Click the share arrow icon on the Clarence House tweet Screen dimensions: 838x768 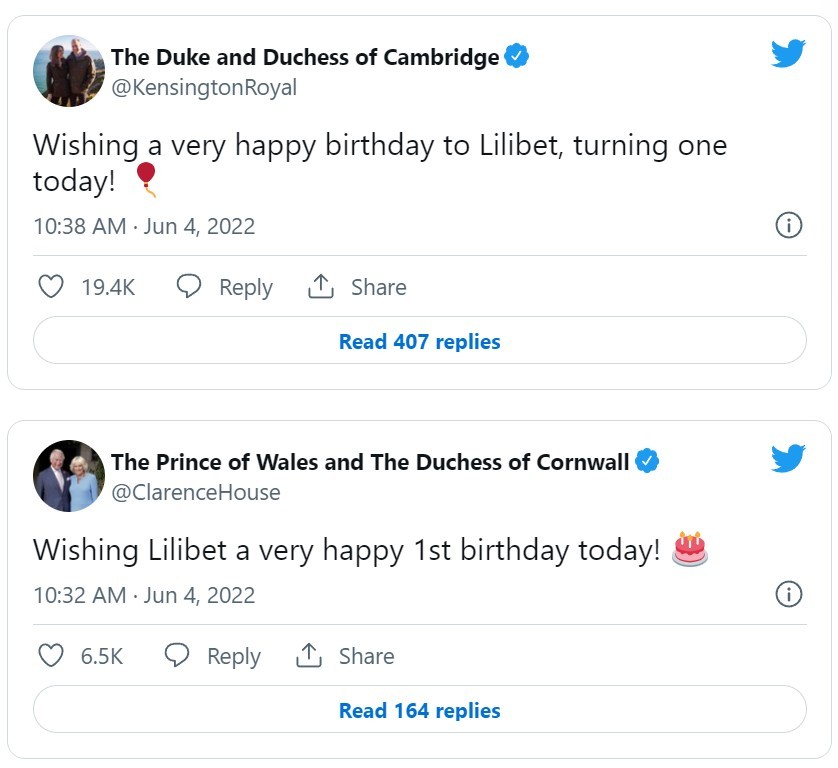308,656
